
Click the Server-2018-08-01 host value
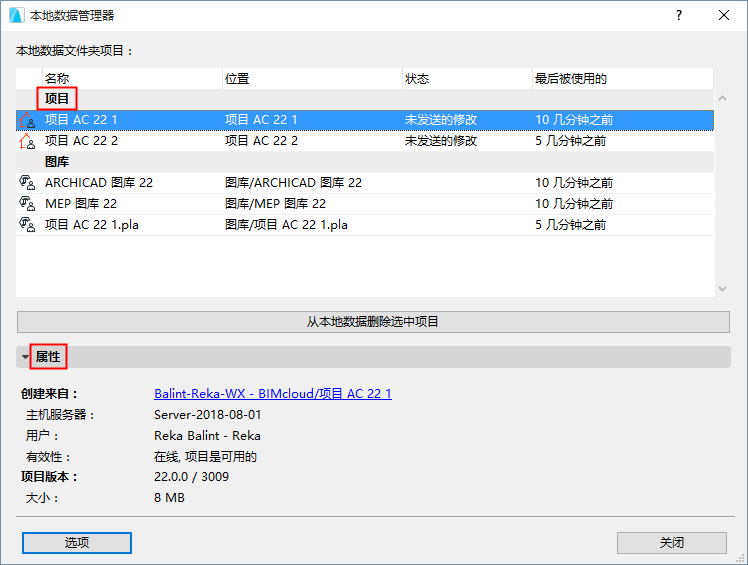pos(208,415)
